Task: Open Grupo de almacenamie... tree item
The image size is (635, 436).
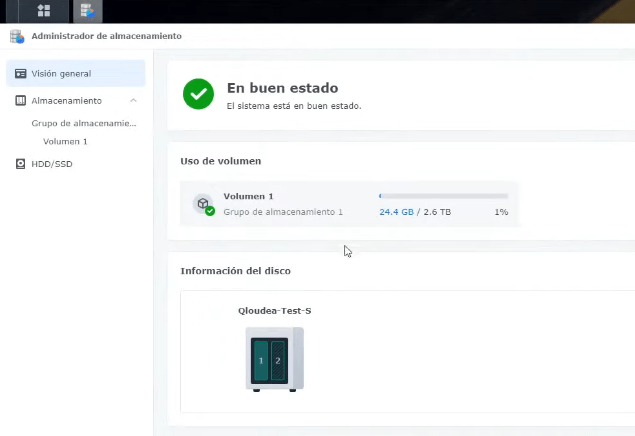Action: pyautogui.click(x=84, y=123)
